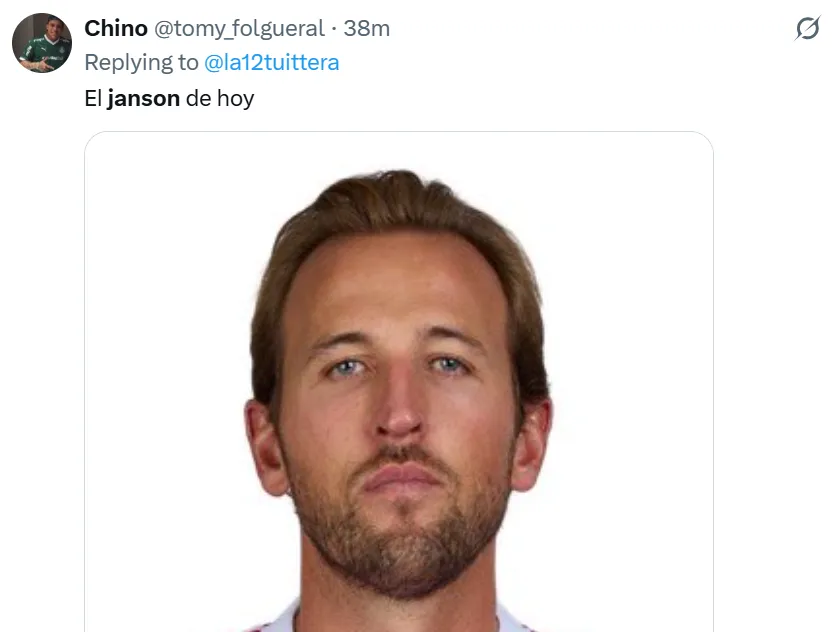Open the Grok explain-post icon

808,28
